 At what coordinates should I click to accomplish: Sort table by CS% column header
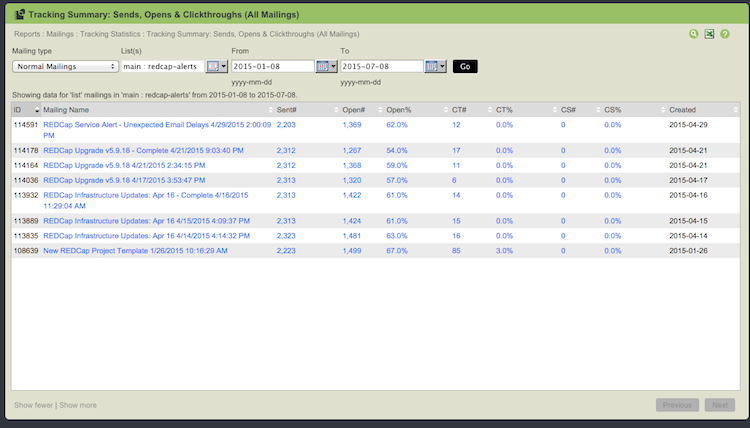[635, 110]
